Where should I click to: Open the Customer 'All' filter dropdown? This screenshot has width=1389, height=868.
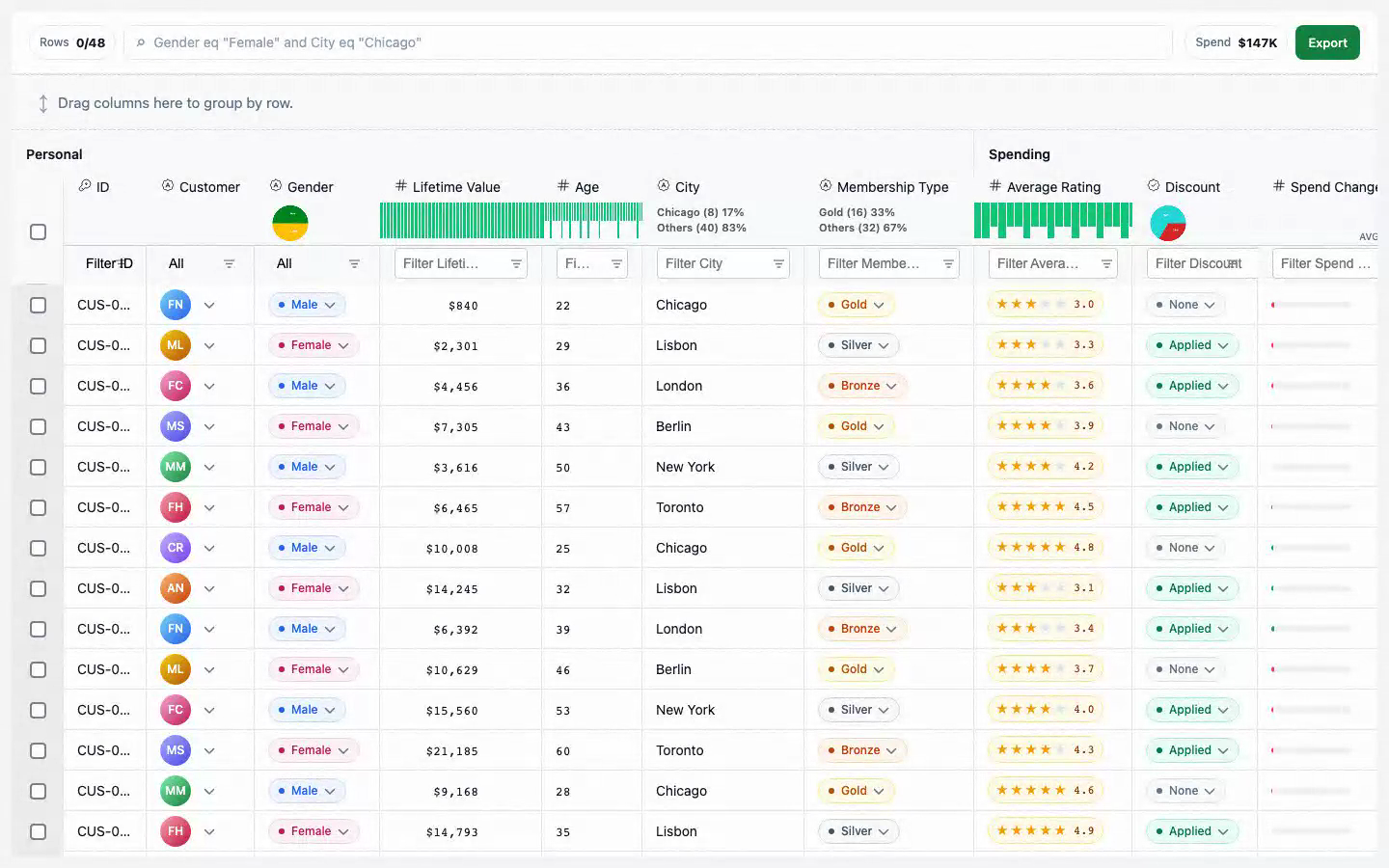tap(201, 263)
